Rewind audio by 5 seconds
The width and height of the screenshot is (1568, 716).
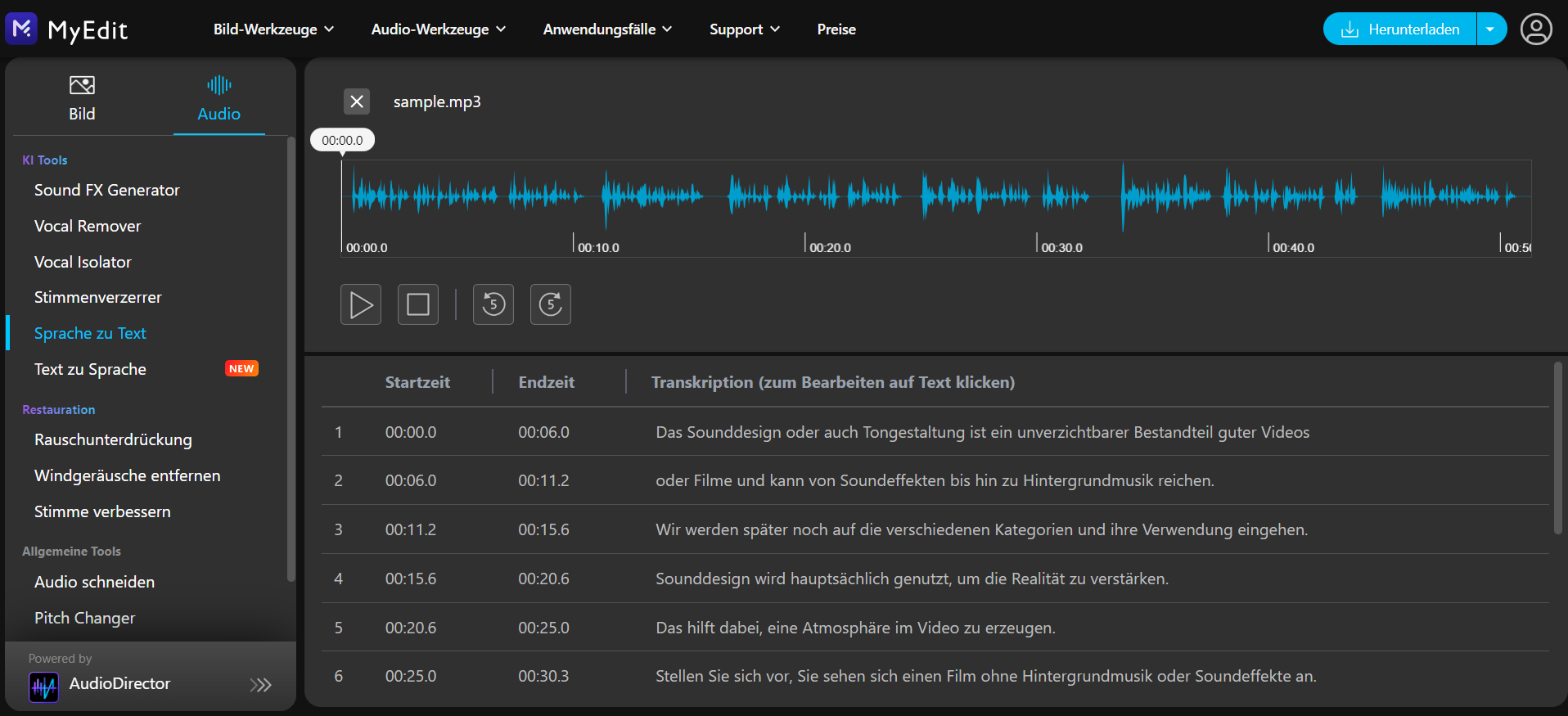click(493, 304)
